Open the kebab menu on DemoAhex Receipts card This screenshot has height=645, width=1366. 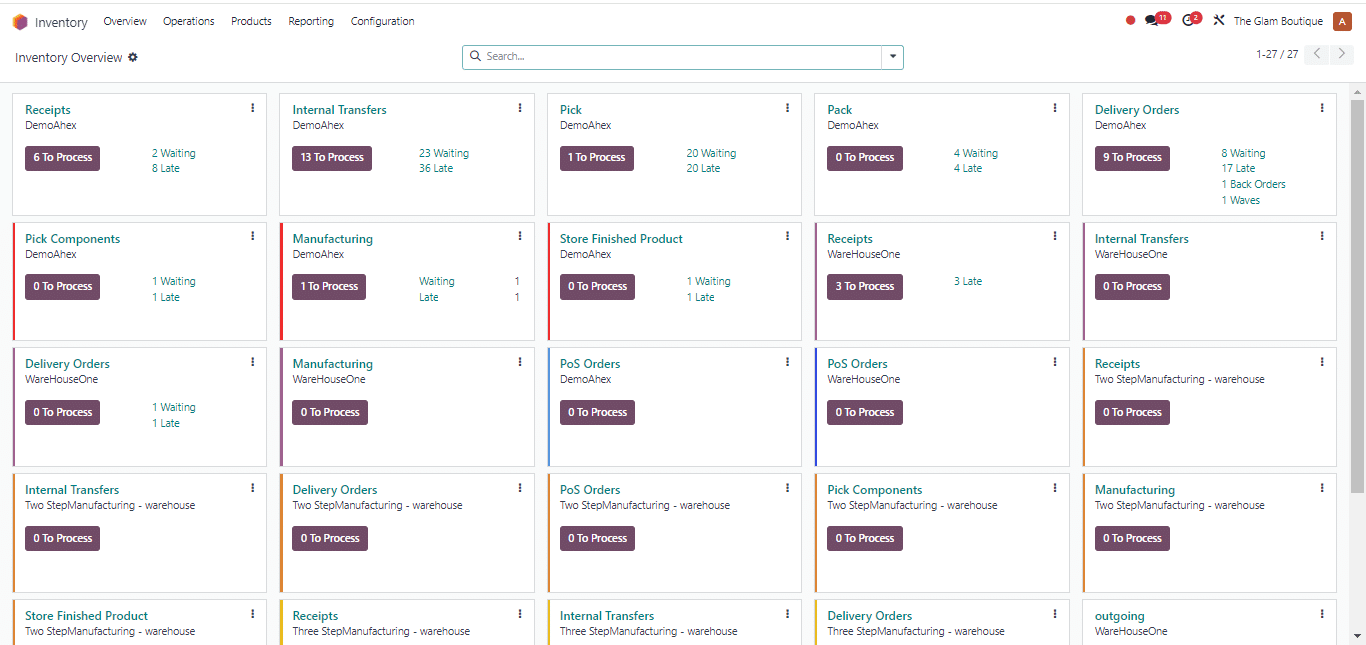click(252, 108)
